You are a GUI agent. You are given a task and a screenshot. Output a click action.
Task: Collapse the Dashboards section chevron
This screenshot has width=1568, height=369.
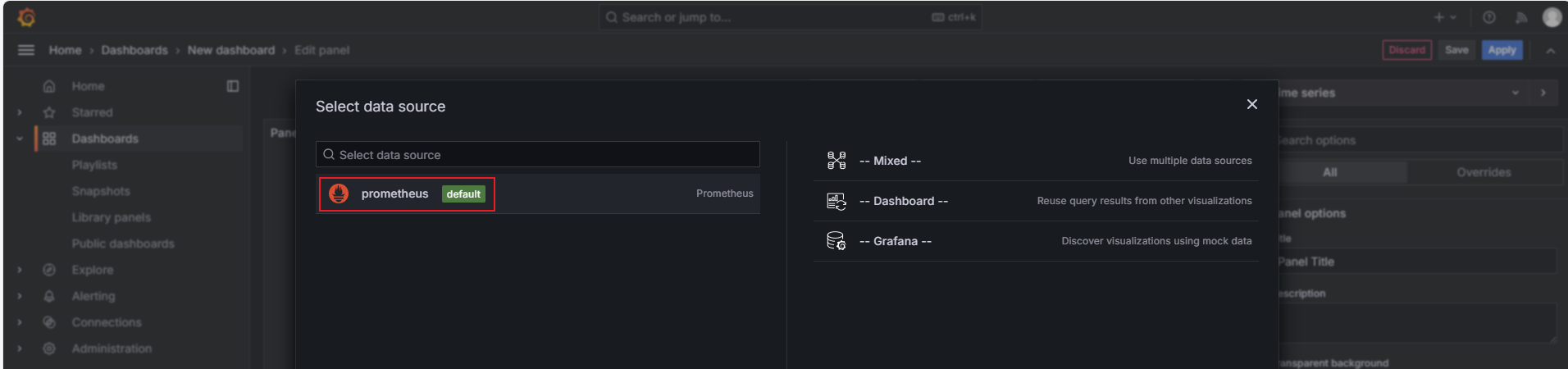tap(20, 139)
